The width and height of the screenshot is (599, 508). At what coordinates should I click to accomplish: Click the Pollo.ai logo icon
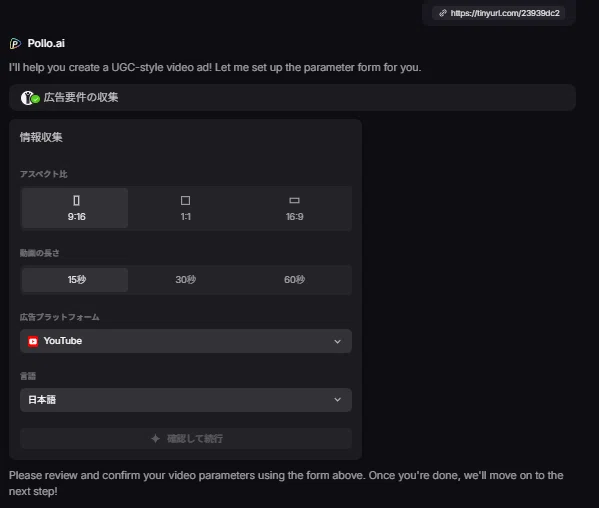coord(15,44)
